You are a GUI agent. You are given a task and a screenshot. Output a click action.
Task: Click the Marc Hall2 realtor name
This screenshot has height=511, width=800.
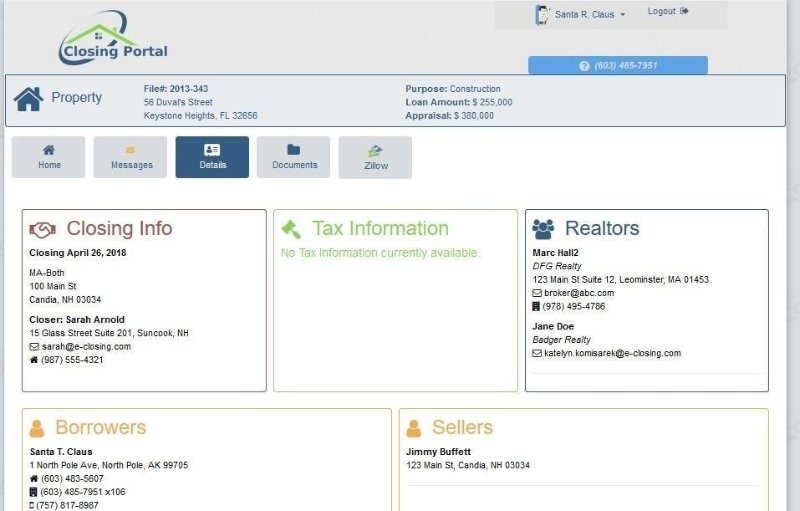[555, 253]
